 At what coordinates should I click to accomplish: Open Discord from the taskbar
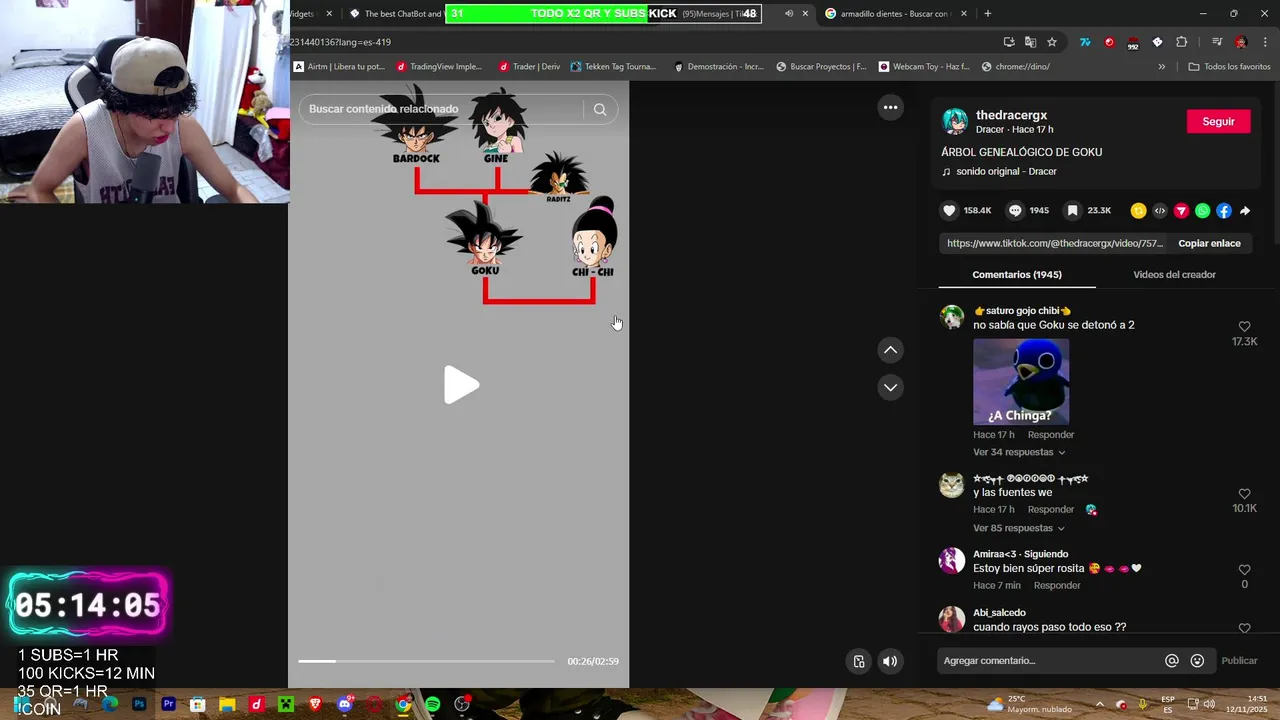click(345, 705)
